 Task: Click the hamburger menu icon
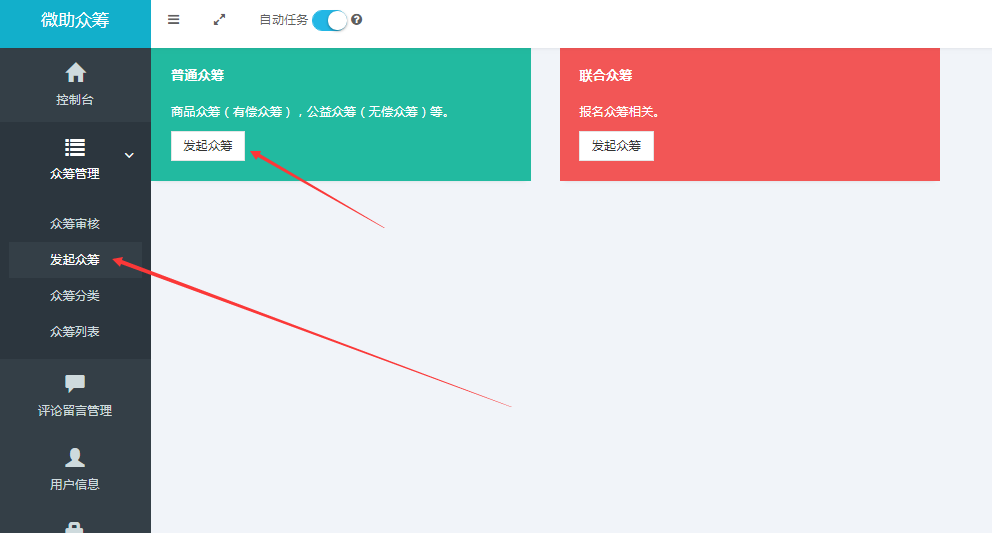point(173,20)
